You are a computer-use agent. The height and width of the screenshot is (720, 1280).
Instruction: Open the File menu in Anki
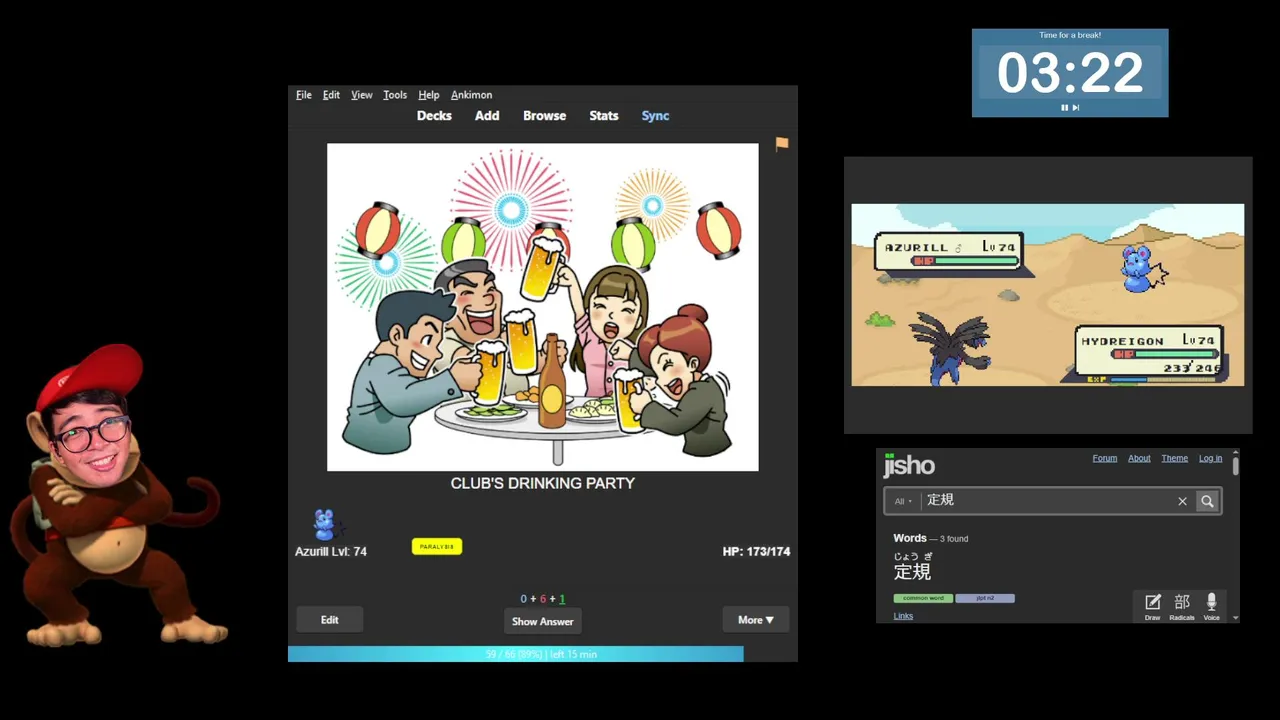coord(303,95)
